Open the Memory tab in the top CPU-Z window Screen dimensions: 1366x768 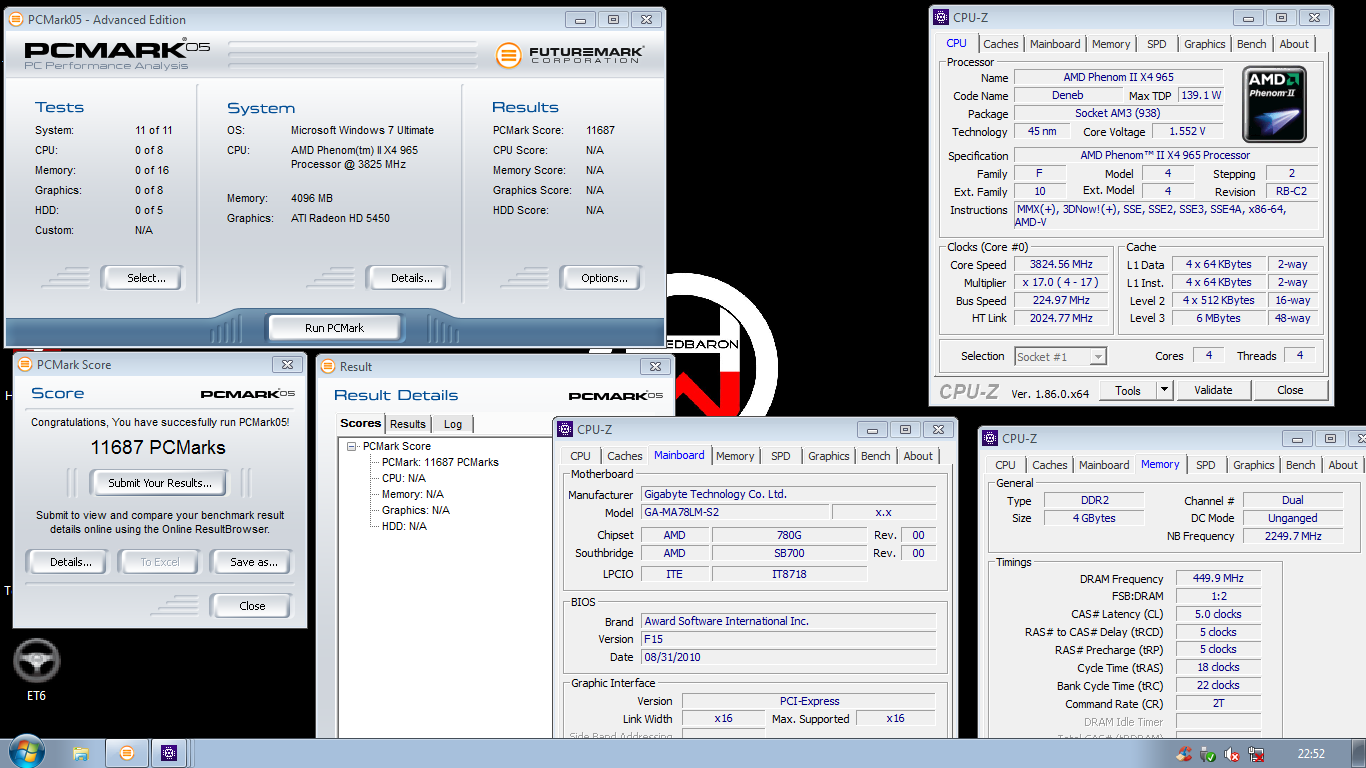(x=1111, y=44)
